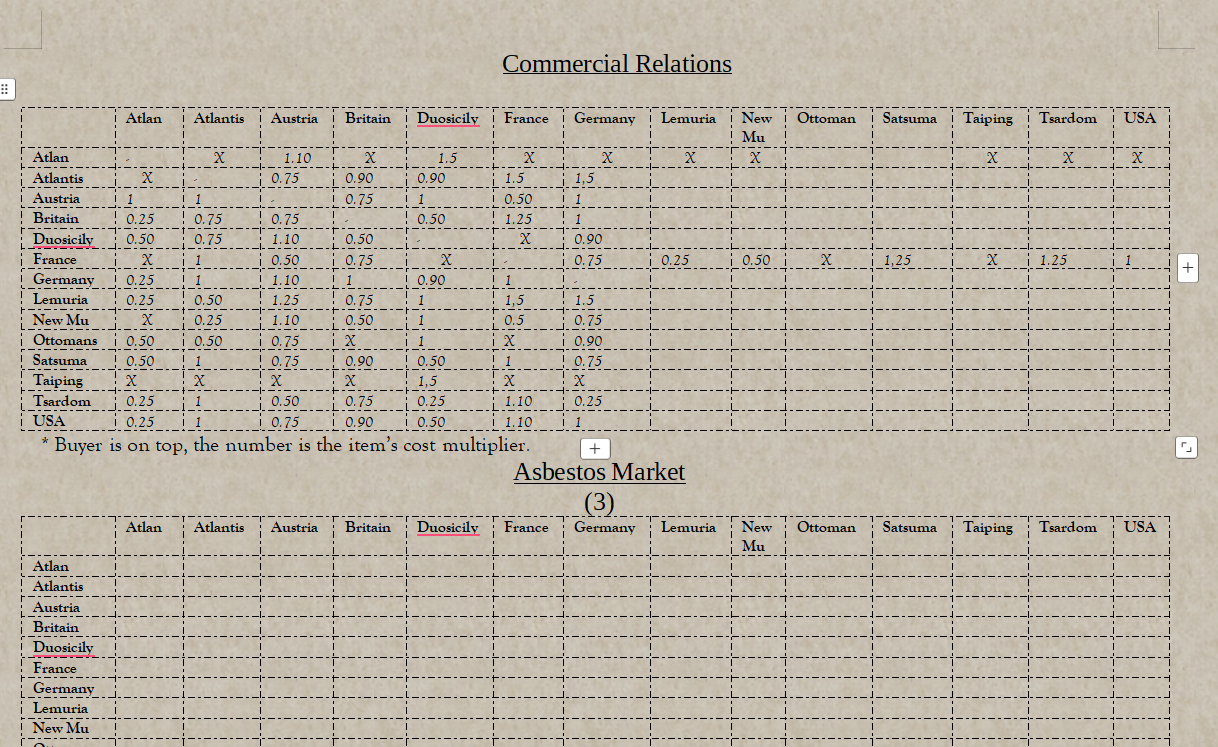This screenshot has width=1218, height=747.
Task: Click the New Mu column header in the Commercial Relations table
Action: tap(756, 127)
